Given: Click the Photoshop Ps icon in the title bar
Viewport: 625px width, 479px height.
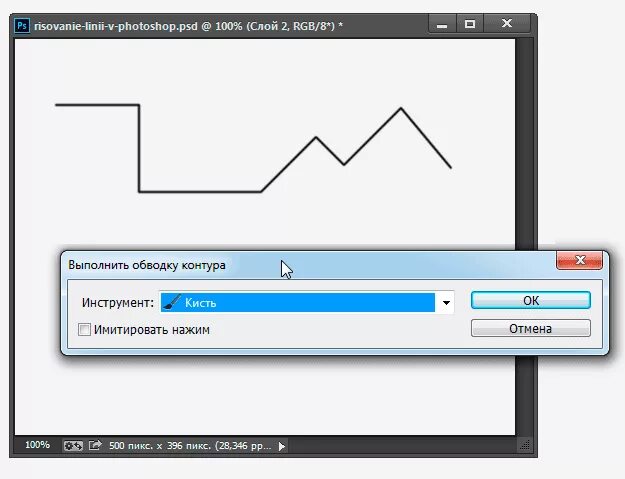Looking at the screenshot, I should (x=22, y=26).
